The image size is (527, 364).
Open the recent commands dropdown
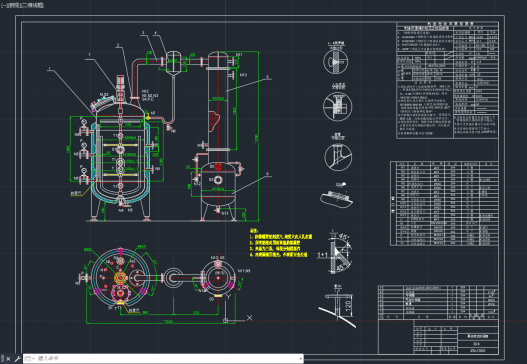pos(30,359)
